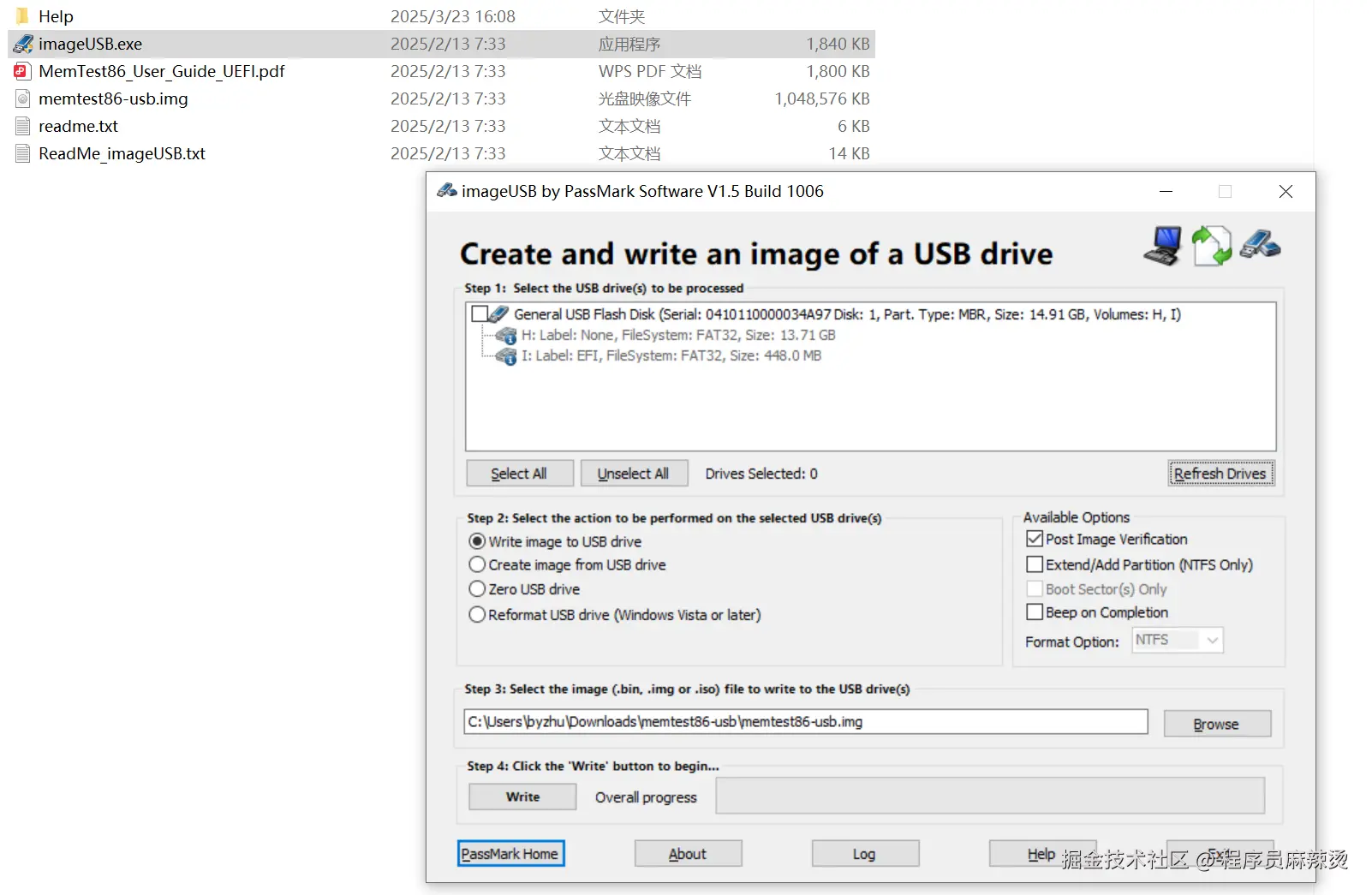
Task: Click the Write button to begin
Action: [x=522, y=797]
